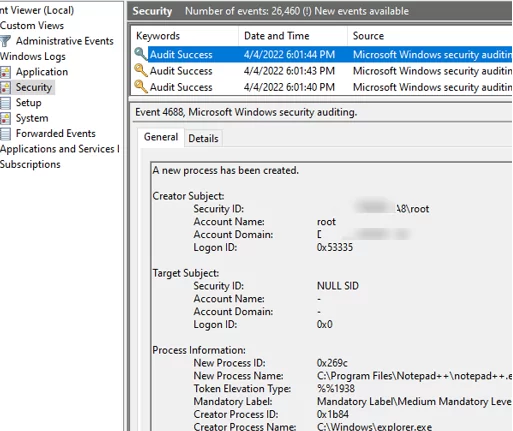Click the Security log icon in tree
The height and width of the screenshot is (431, 513).
(5, 87)
